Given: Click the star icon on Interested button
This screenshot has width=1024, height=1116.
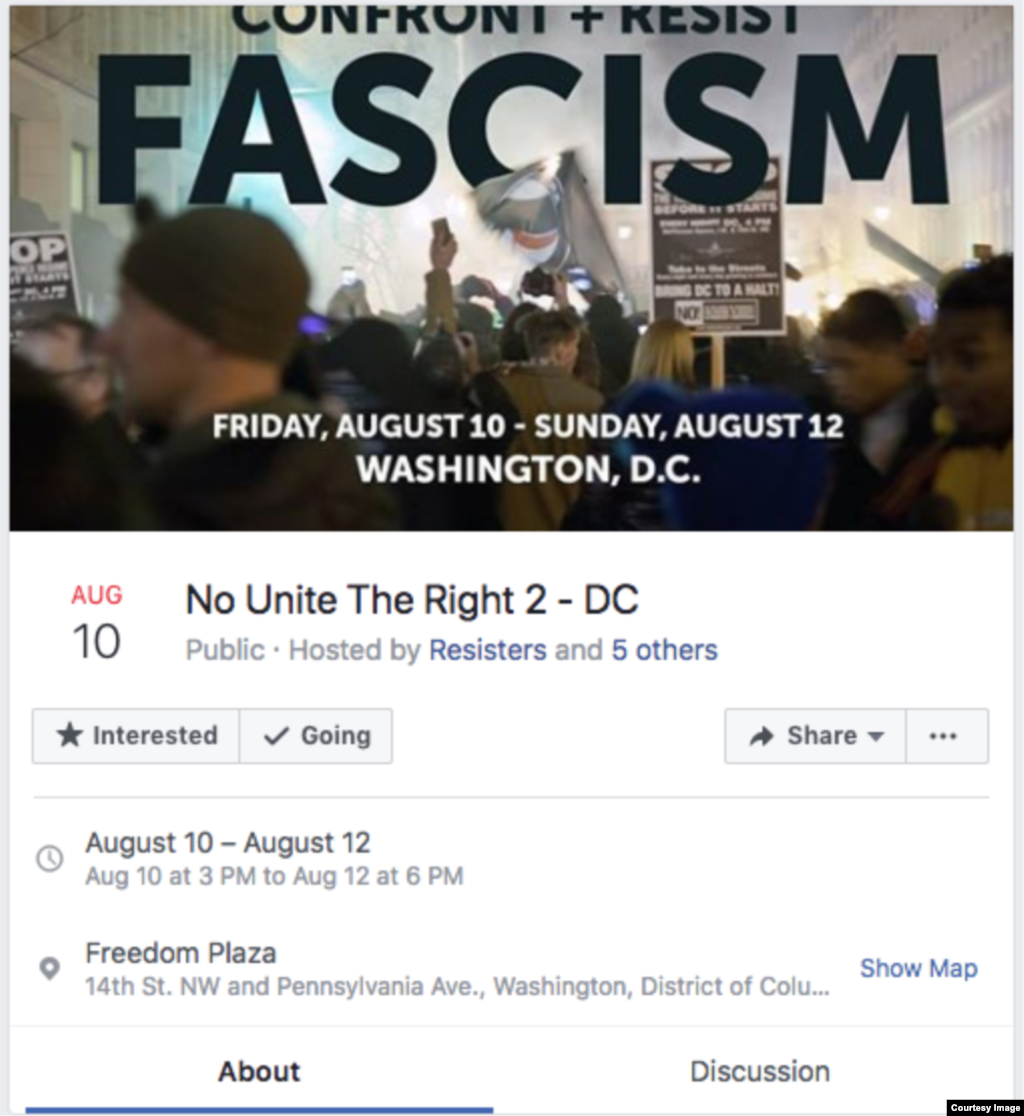Looking at the screenshot, I should click(x=70, y=736).
